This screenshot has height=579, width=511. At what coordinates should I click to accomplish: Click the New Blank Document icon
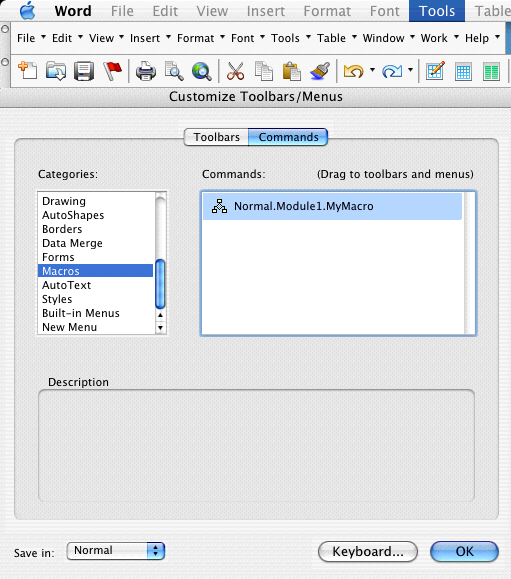click(28, 71)
